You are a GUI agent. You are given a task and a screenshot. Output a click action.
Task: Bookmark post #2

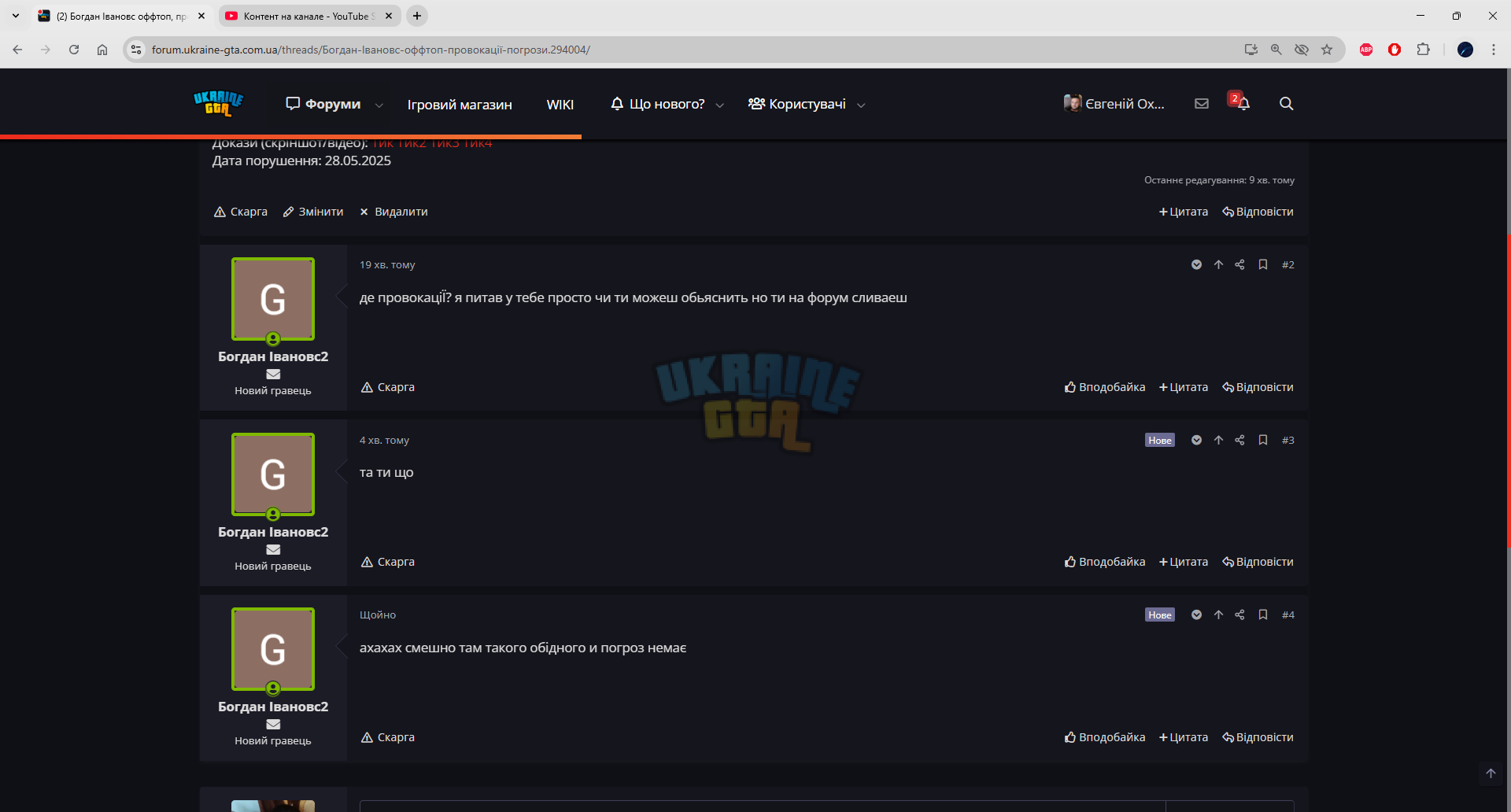[x=1262, y=264]
